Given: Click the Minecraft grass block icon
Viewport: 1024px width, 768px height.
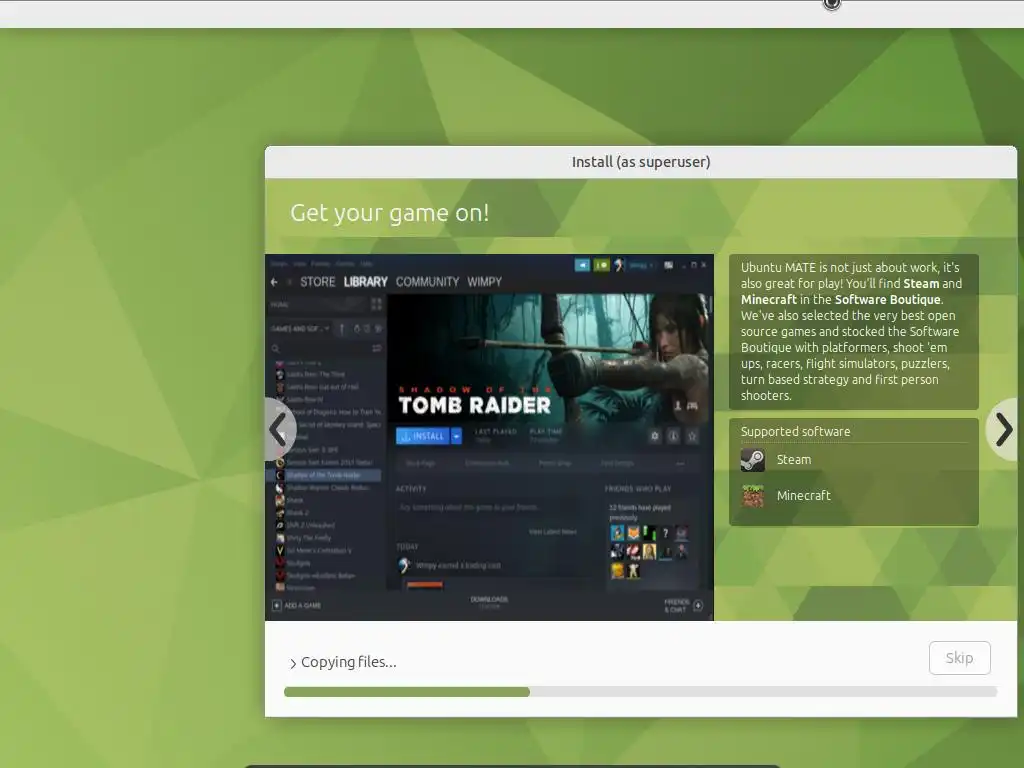Looking at the screenshot, I should pyautogui.click(x=752, y=496).
